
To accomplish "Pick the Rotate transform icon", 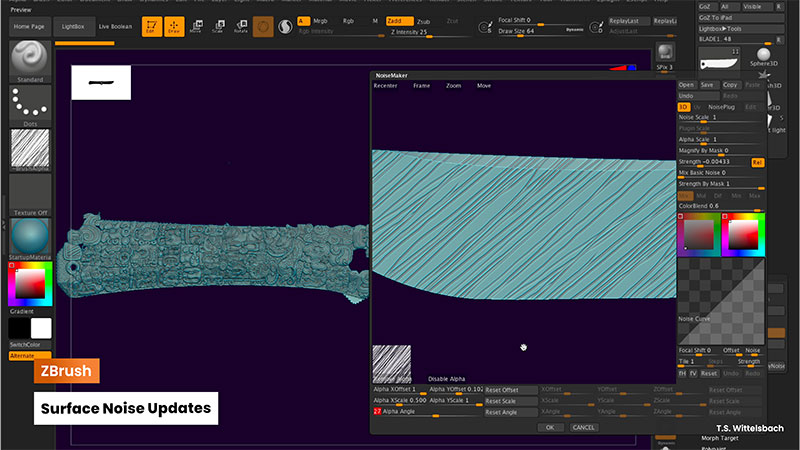I will click(x=240, y=26).
